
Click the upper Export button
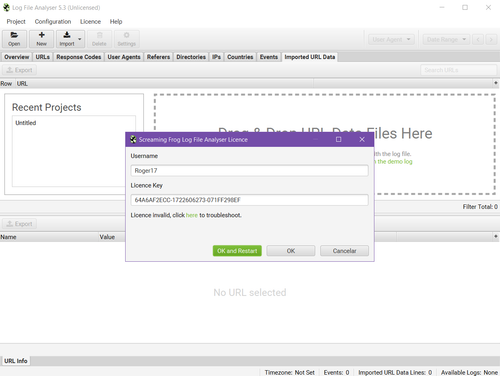(19, 70)
